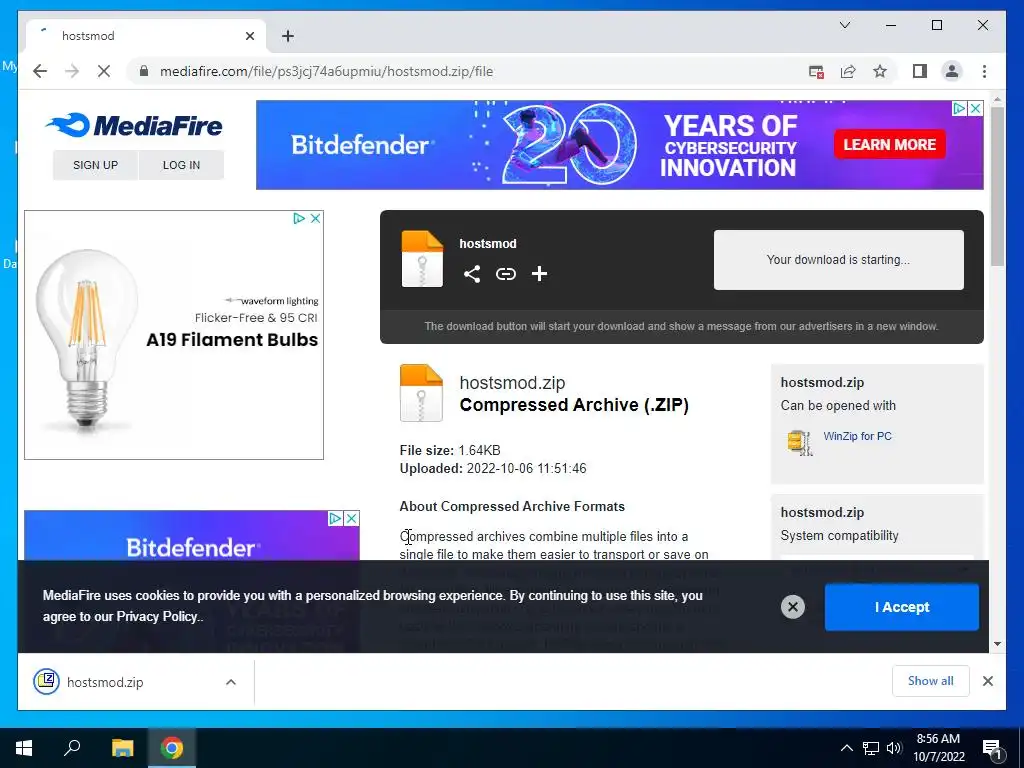Select the hostsmod browser tab
1024x768 pixels.
(x=146, y=36)
